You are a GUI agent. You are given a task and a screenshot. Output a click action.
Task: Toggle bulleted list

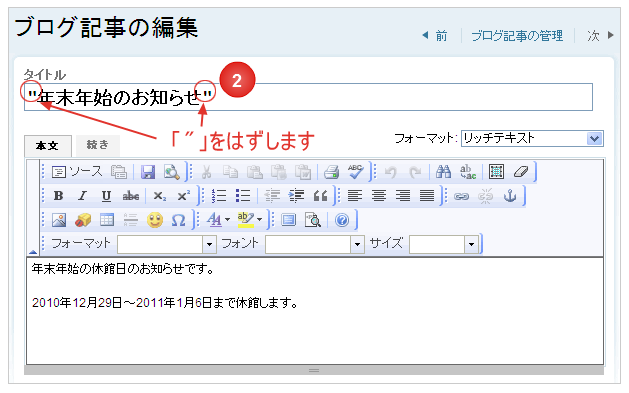pyautogui.click(x=243, y=196)
